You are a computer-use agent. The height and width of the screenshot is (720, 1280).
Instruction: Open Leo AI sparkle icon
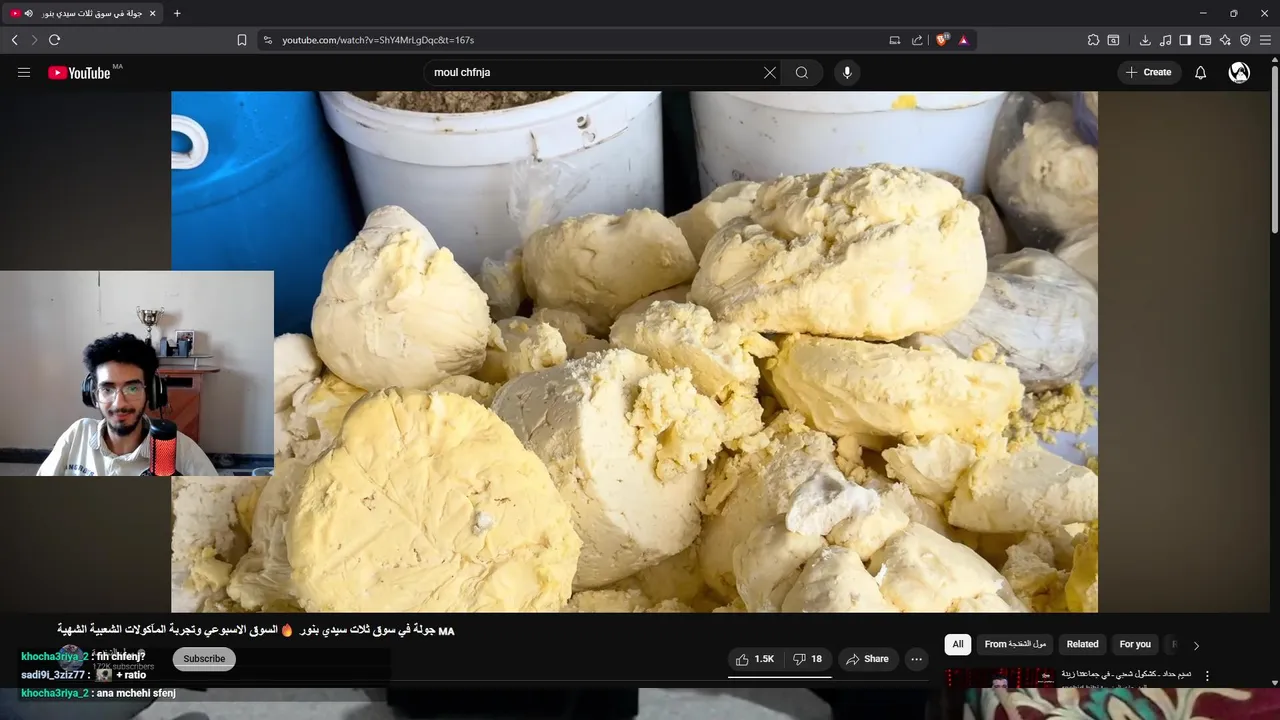[x=1225, y=40]
